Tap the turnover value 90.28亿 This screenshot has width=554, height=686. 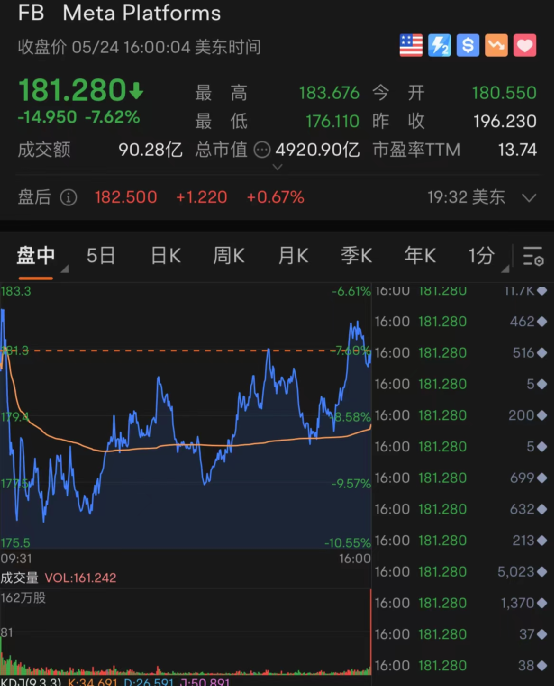tap(150, 150)
